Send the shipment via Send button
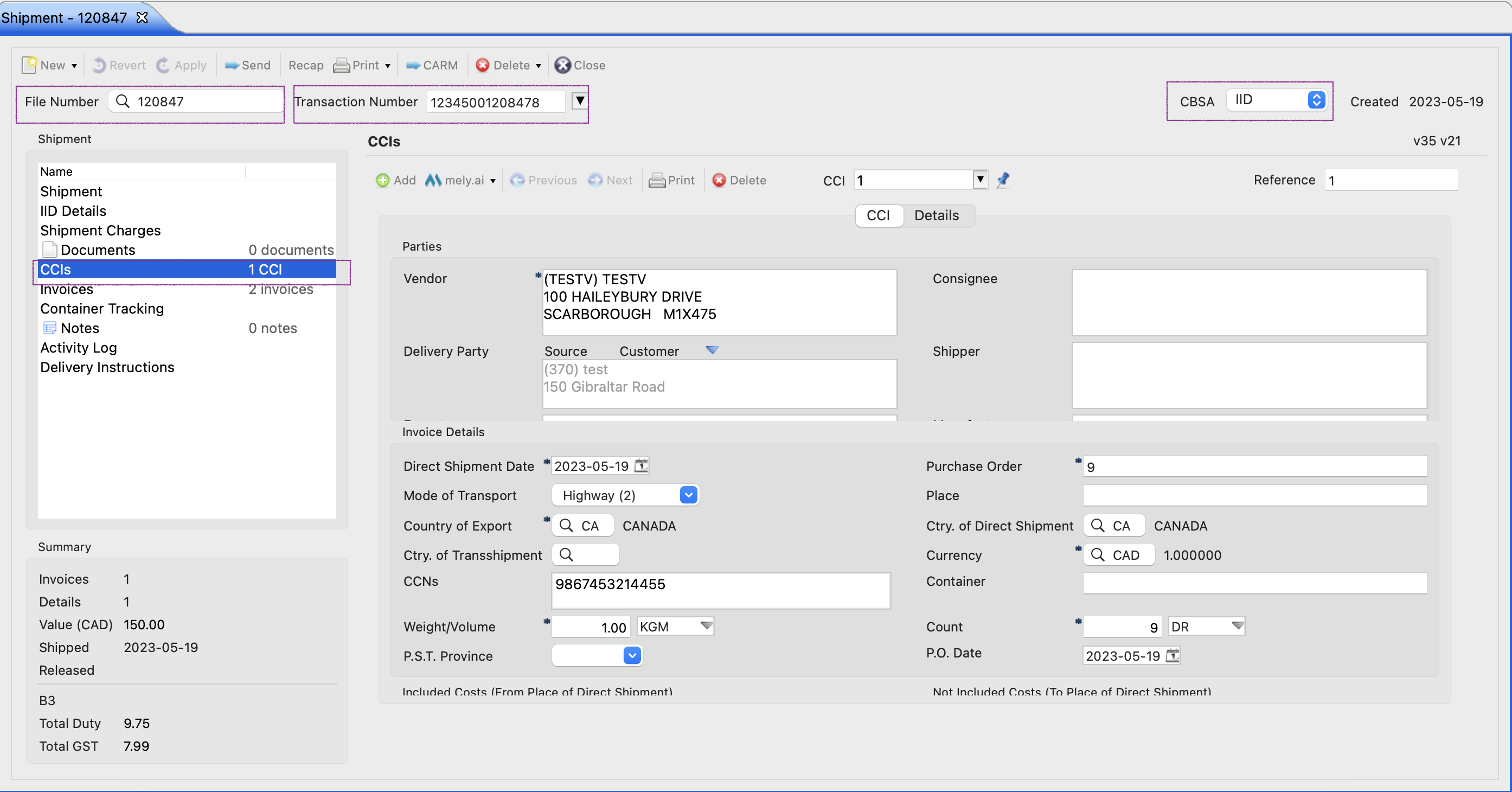Screen dimensions: 1512x792 pos(247,65)
